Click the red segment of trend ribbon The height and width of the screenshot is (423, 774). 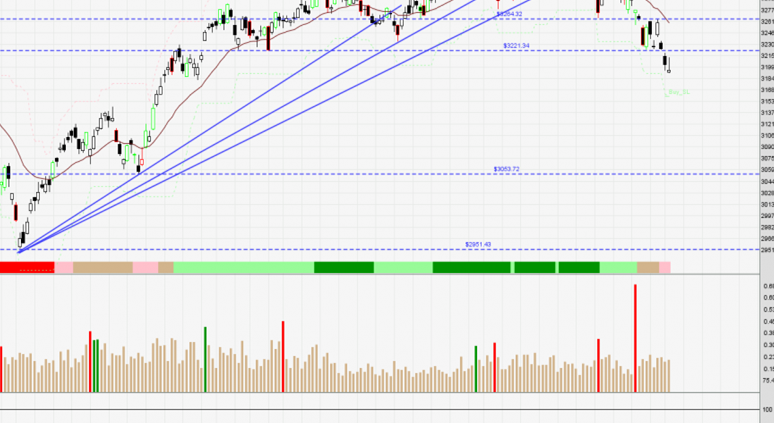26,267
